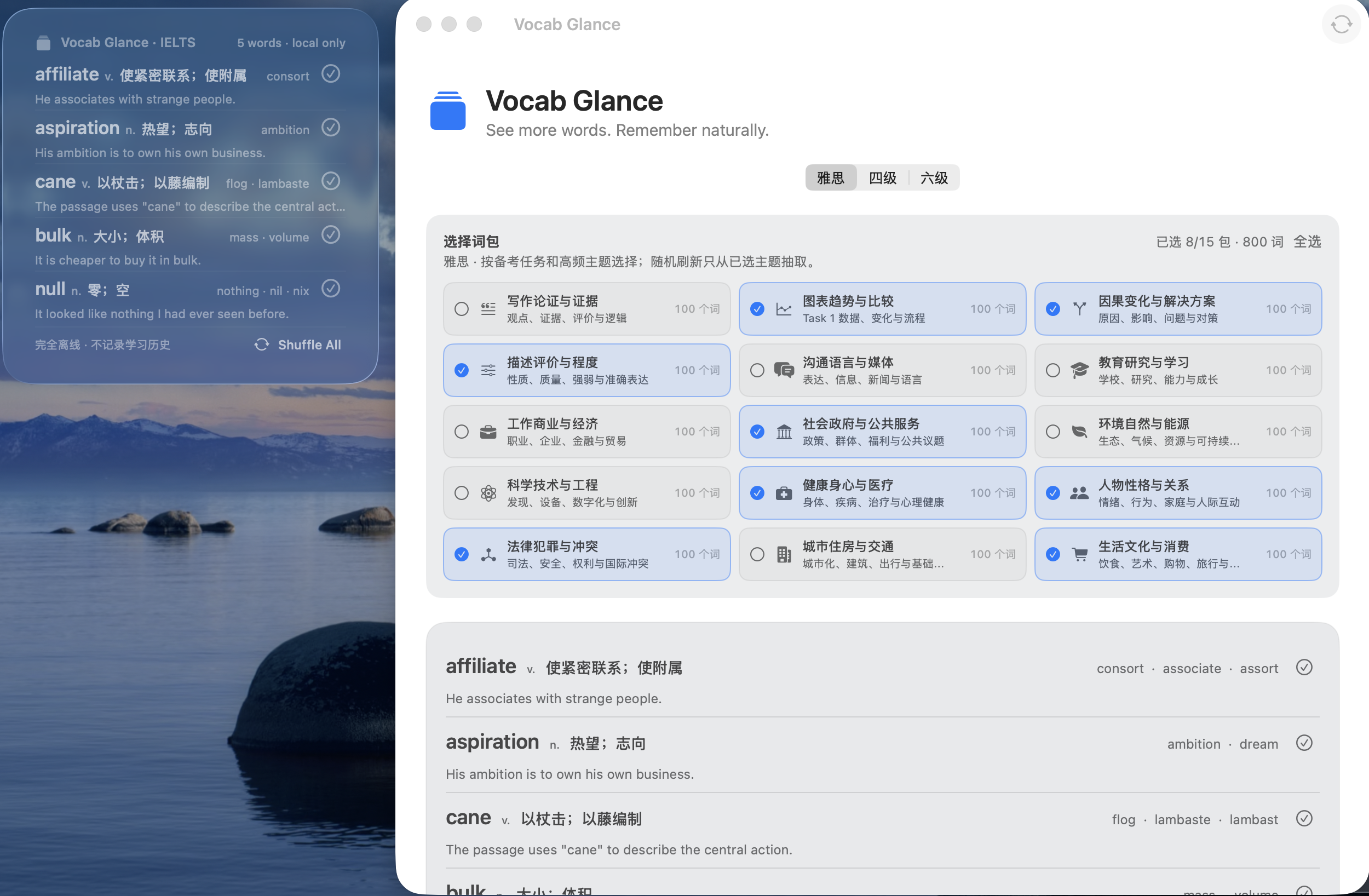The width and height of the screenshot is (1369, 896).
Task: Click the graduation cap icon on the 教育研究与学习 card
Action: pos(1079,370)
